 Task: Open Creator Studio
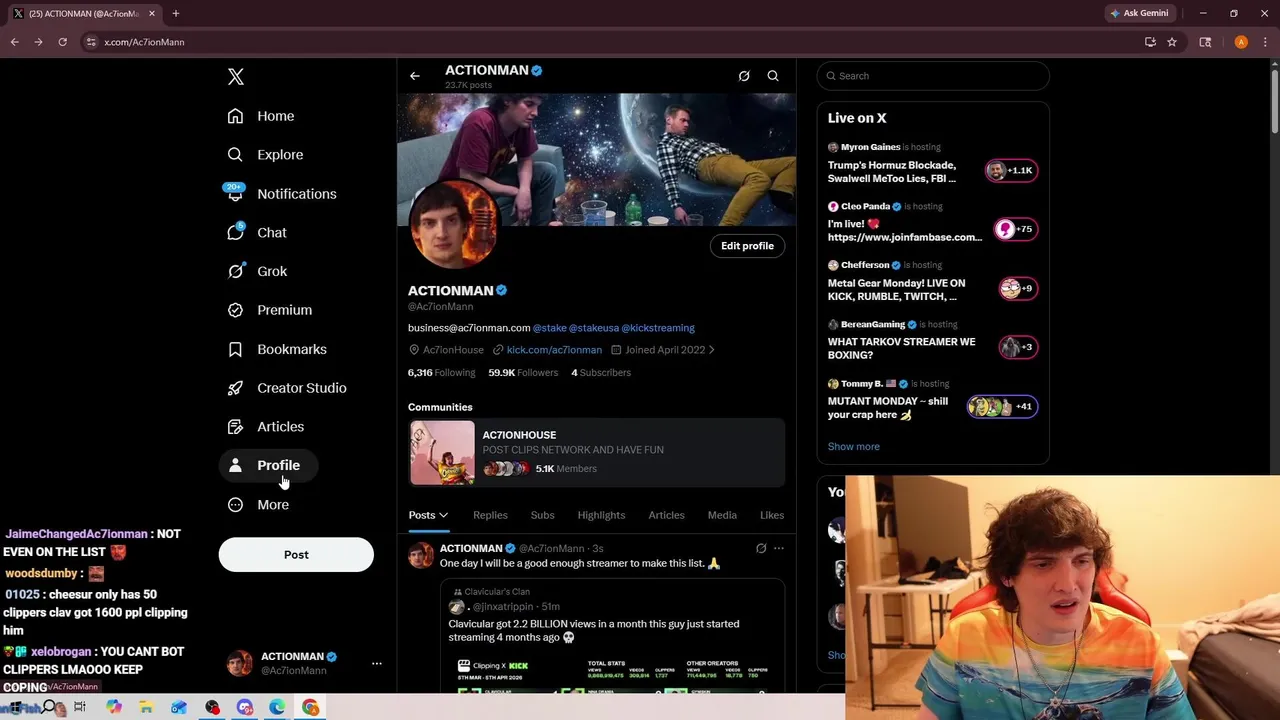(286, 388)
